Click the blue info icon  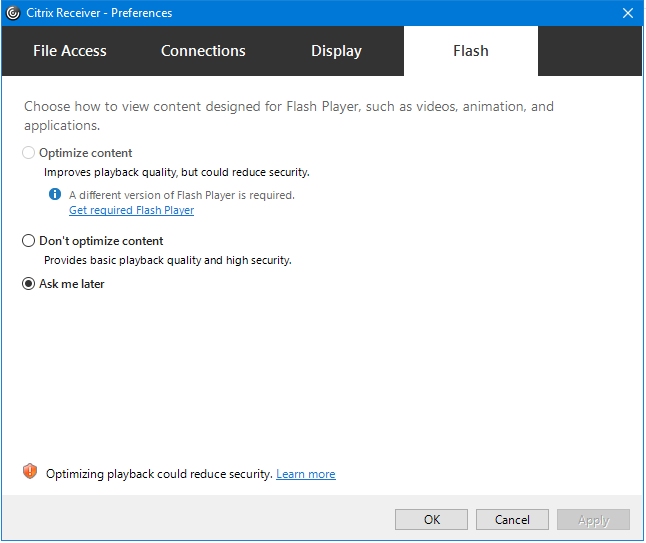pos(55,194)
